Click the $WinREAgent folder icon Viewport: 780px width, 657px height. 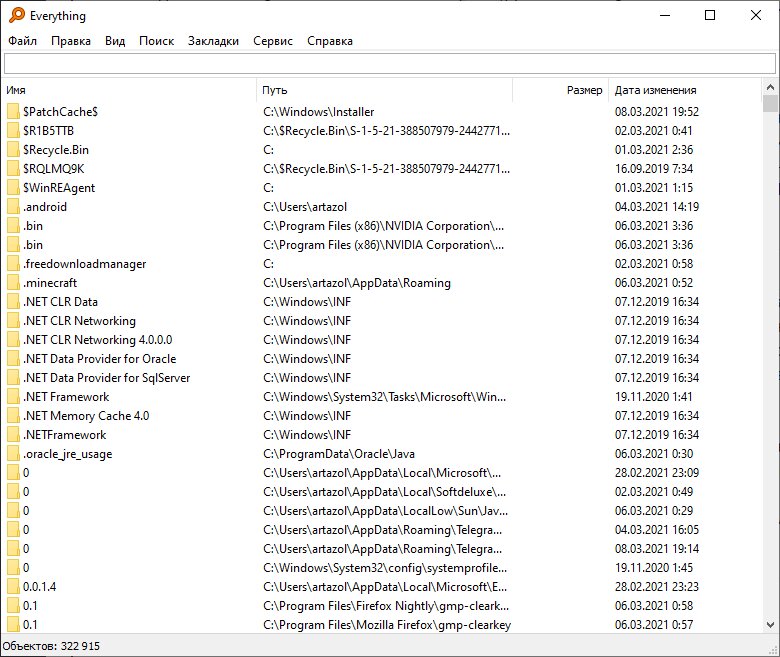13,188
